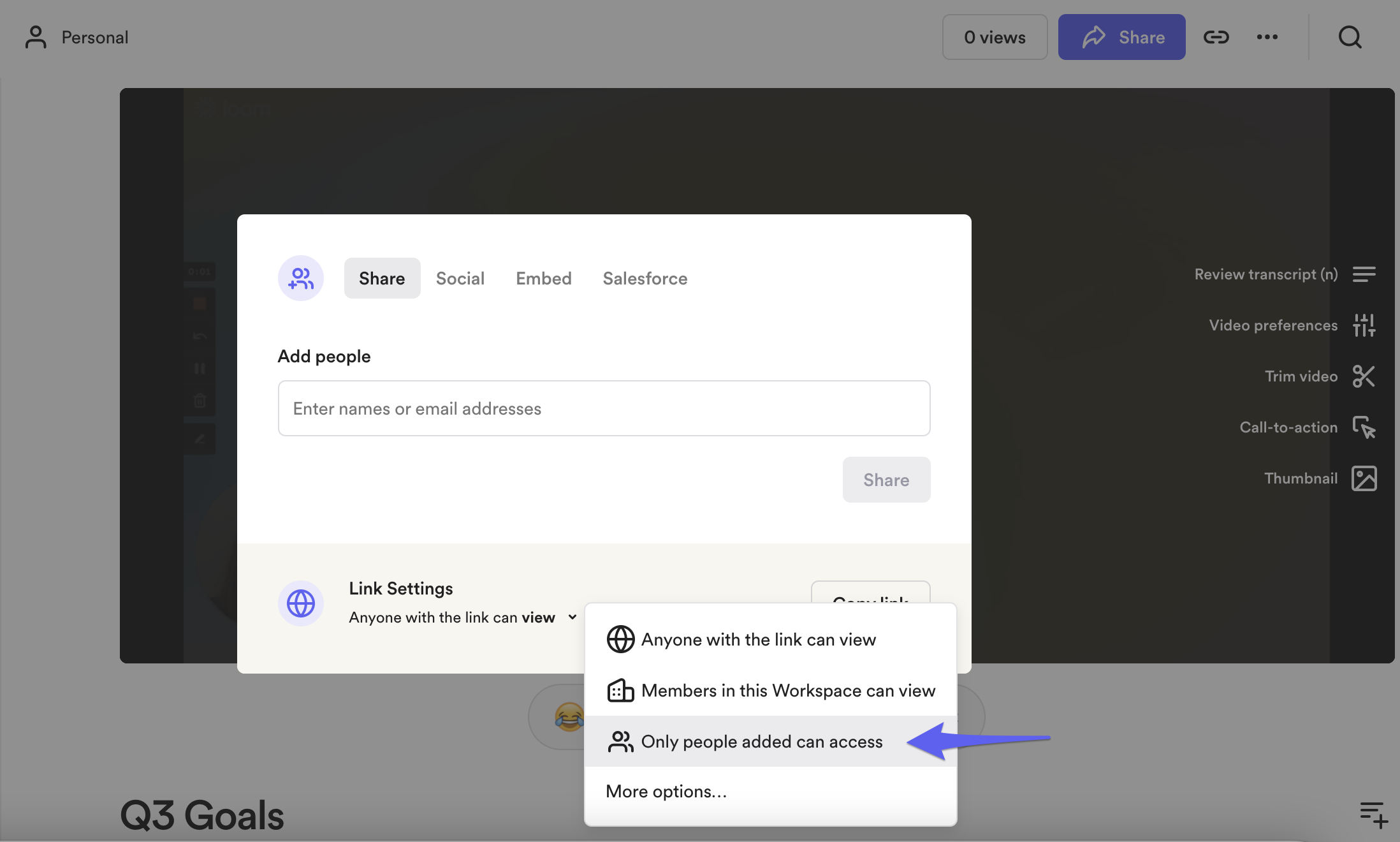Viewport: 1400px width, 842px height.
Task: Click the search magnifier icon
Action: pos(1350,37)
